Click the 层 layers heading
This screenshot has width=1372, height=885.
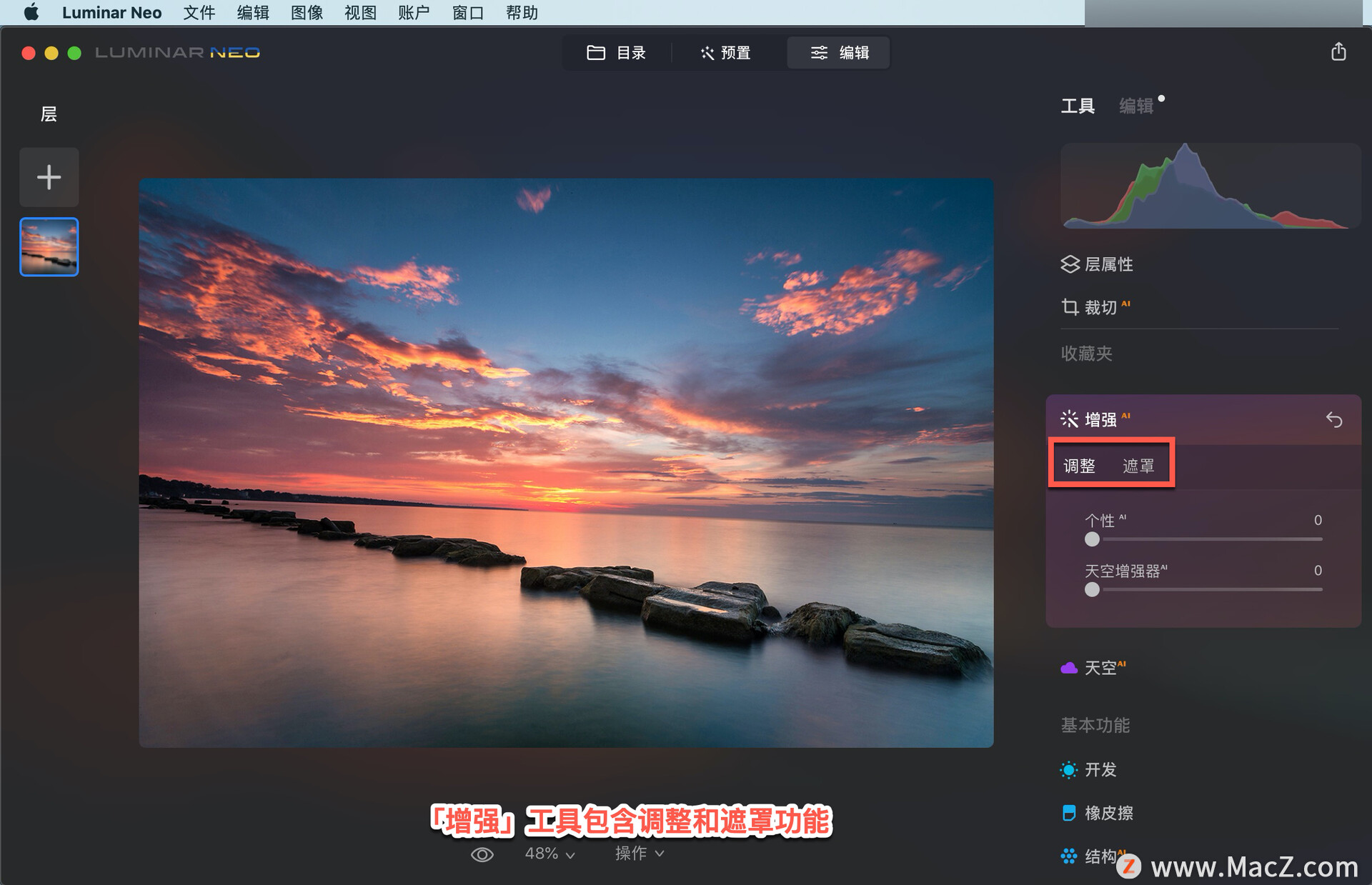click(x=49, y=114)
